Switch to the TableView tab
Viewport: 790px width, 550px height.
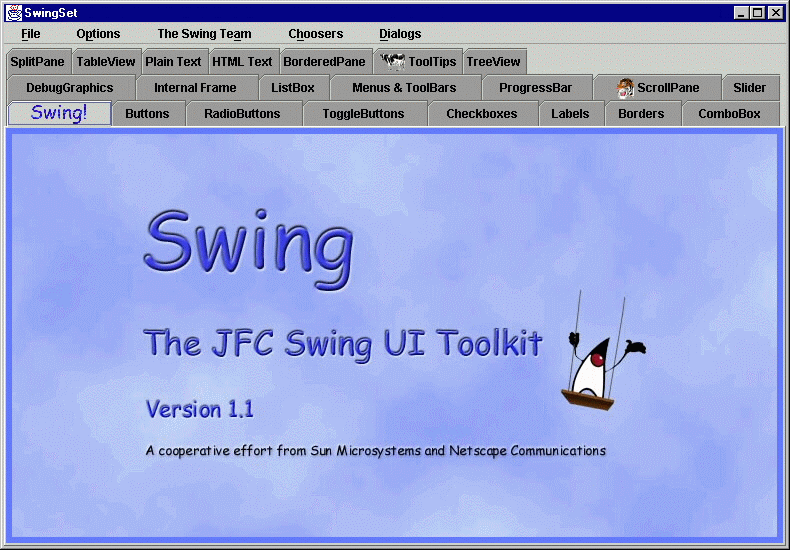106,61
